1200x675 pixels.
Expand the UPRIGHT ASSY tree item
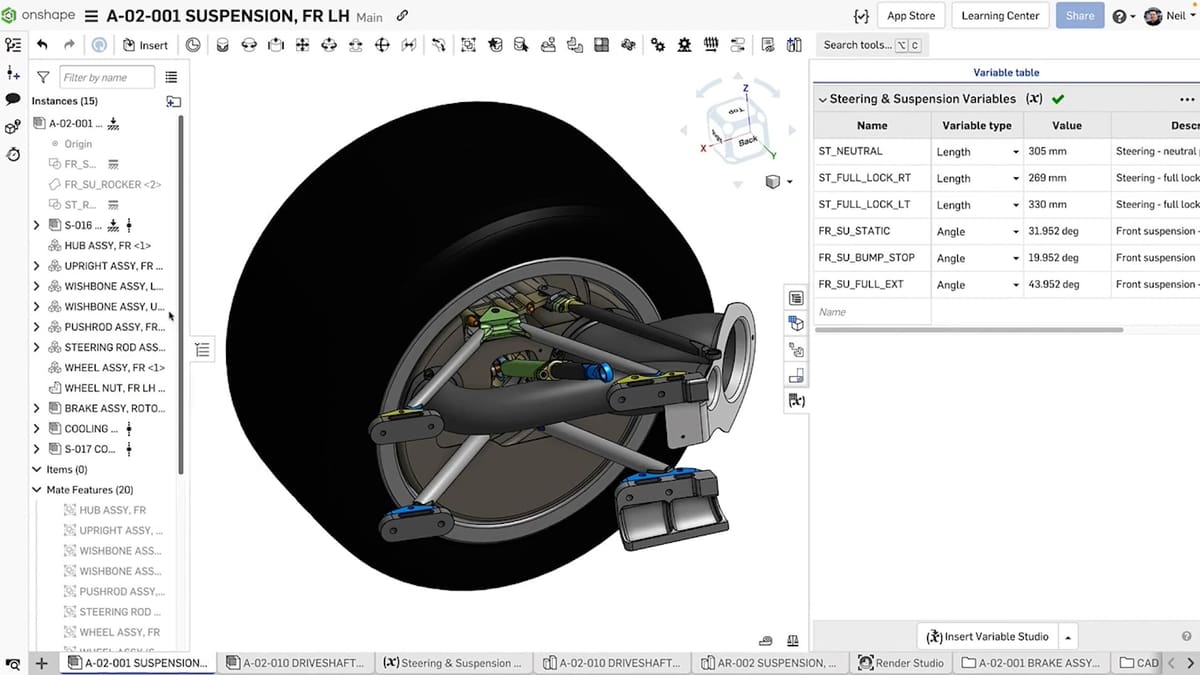click(37, 266)
